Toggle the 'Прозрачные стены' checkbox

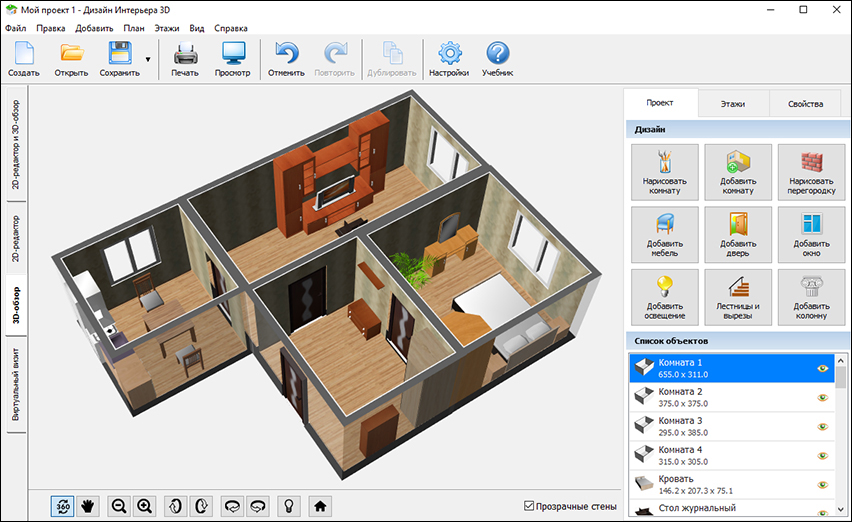coord(529,506)
